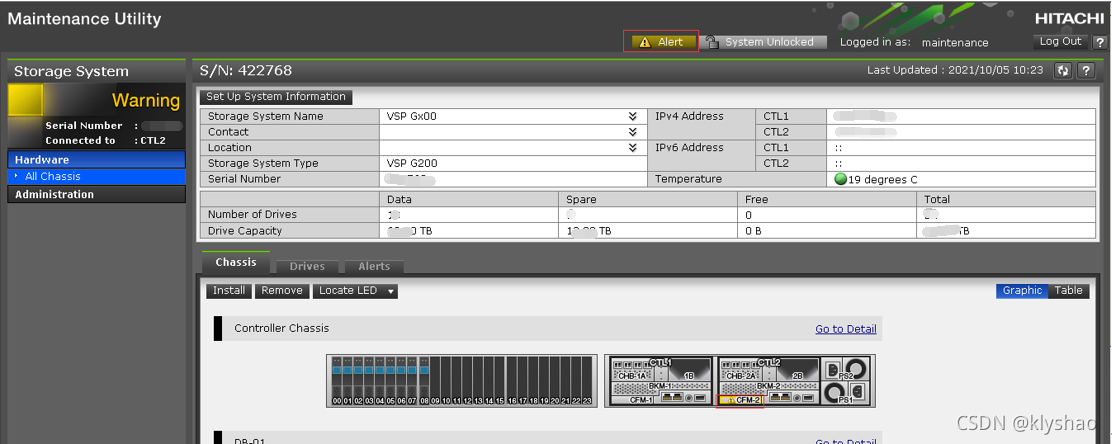1112x444 pixels.
Task: Select drive slot 04 in chassis graphic
Action: point(380,382)
